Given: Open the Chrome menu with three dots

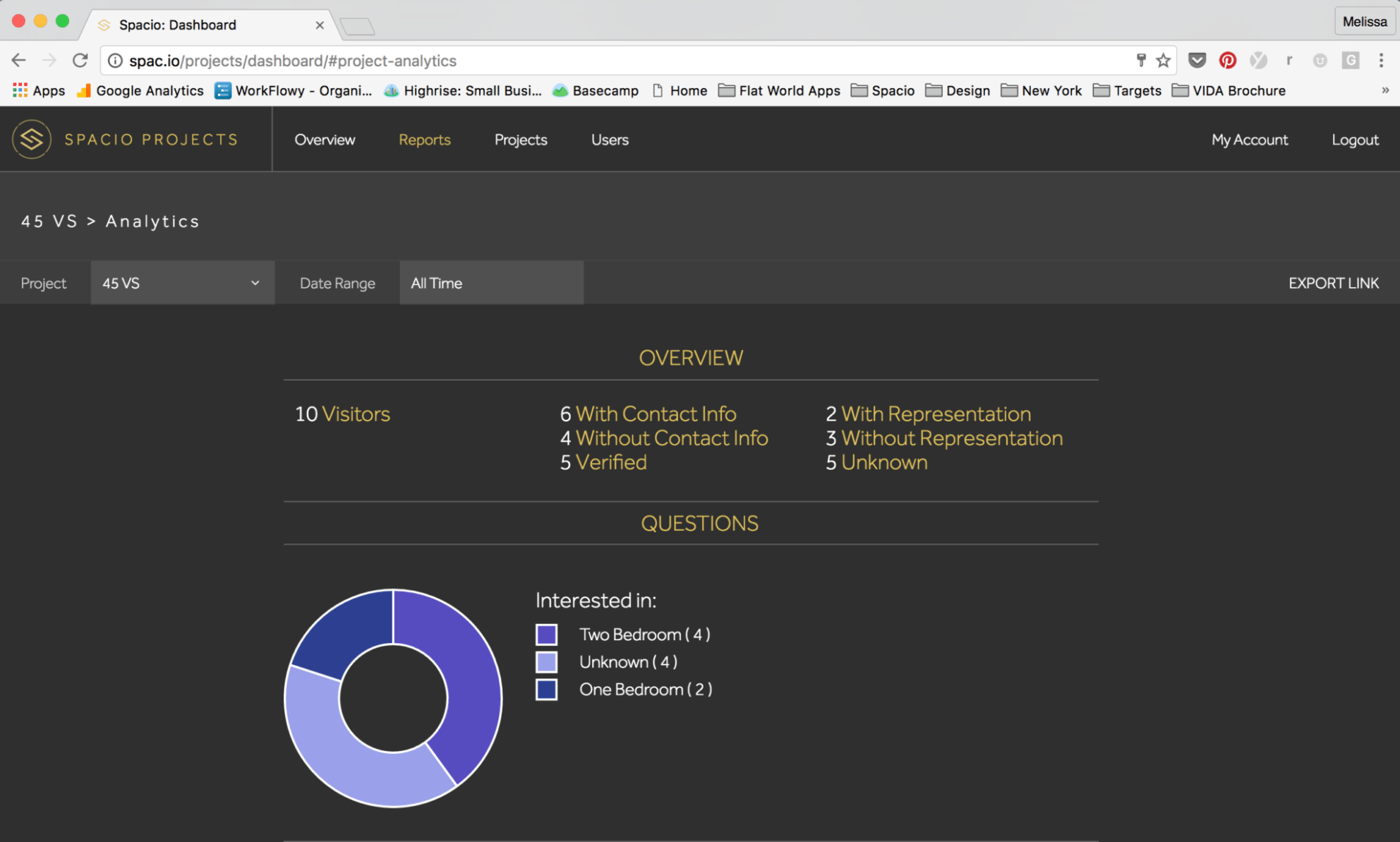Looking at the screenshot, I should (x=1382, y=61).
